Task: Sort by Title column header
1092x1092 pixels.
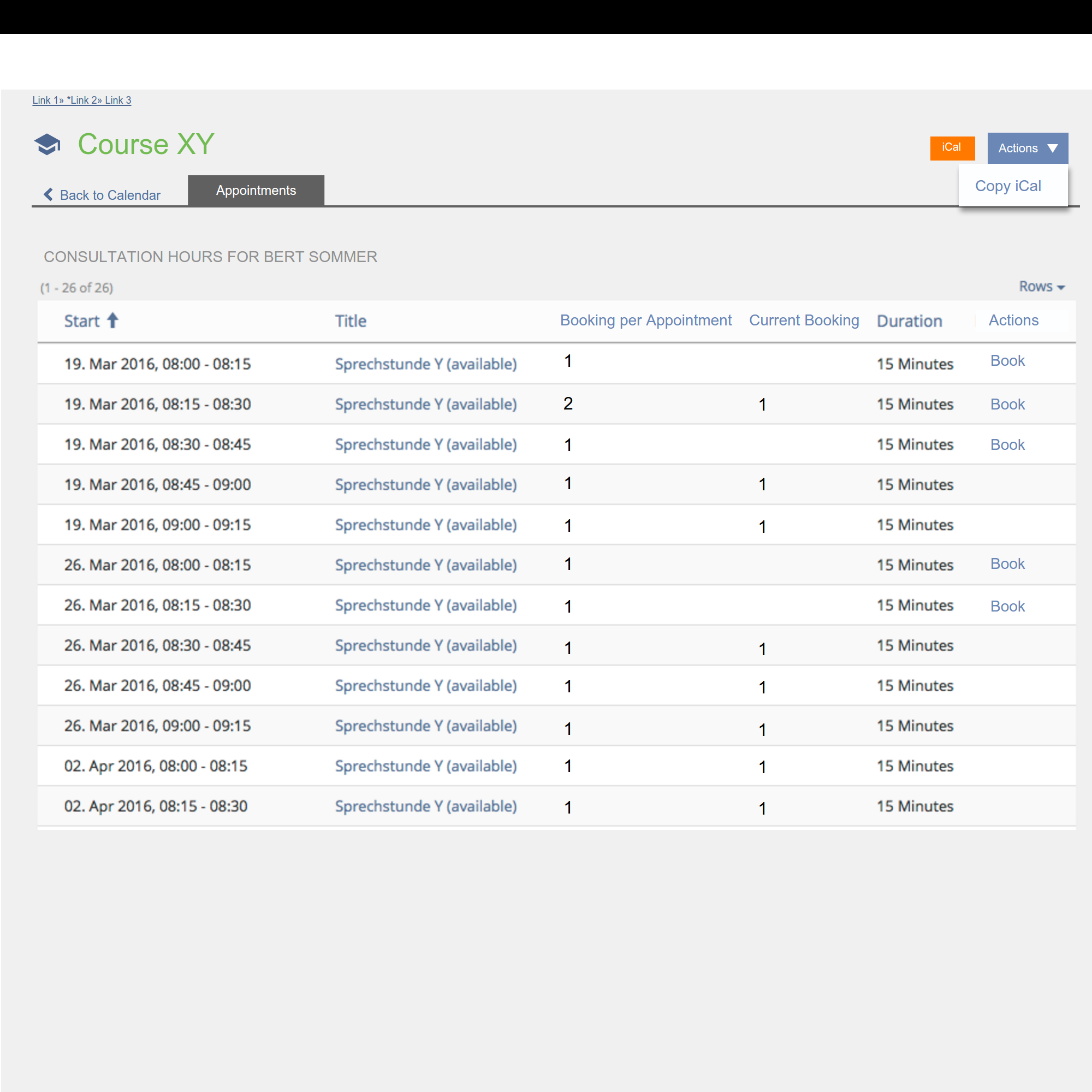Action: tap(351, 321)
